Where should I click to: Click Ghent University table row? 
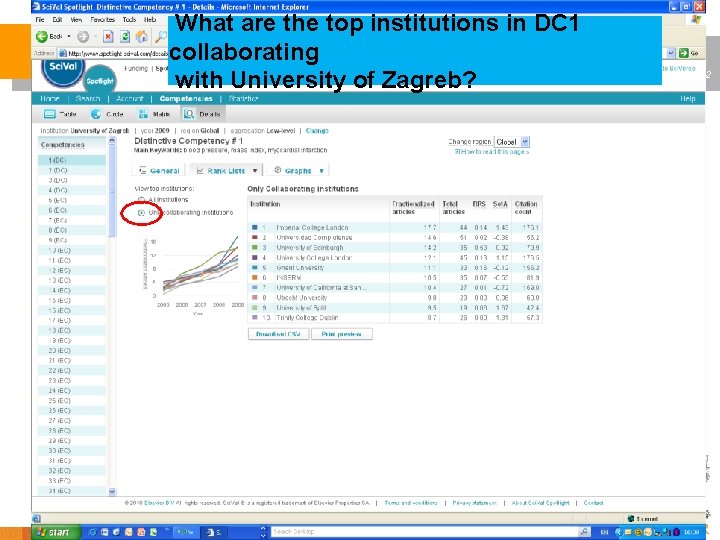point(395,267)
